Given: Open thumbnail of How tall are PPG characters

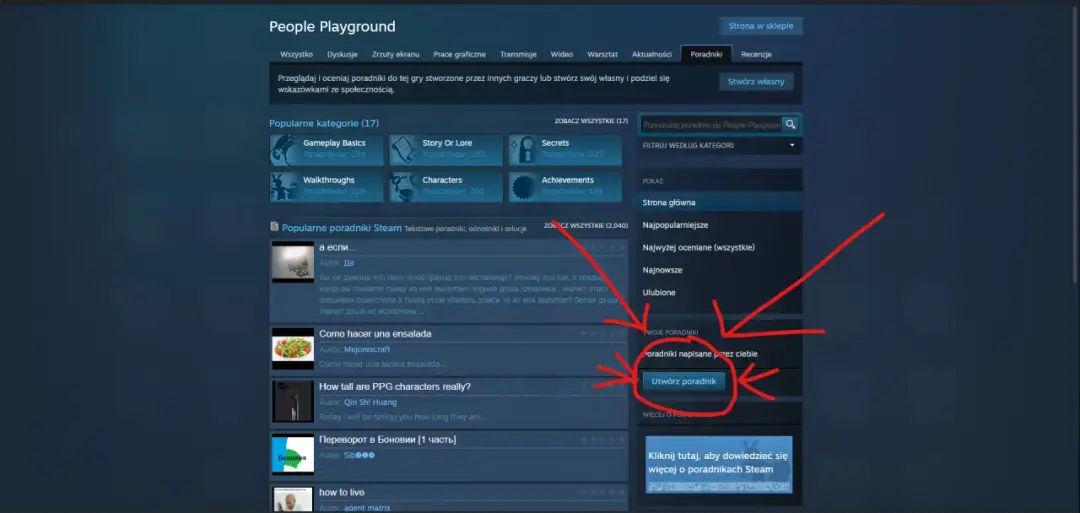Looking at the screenshot, I should pyautogui.click(x=293, y=401).
